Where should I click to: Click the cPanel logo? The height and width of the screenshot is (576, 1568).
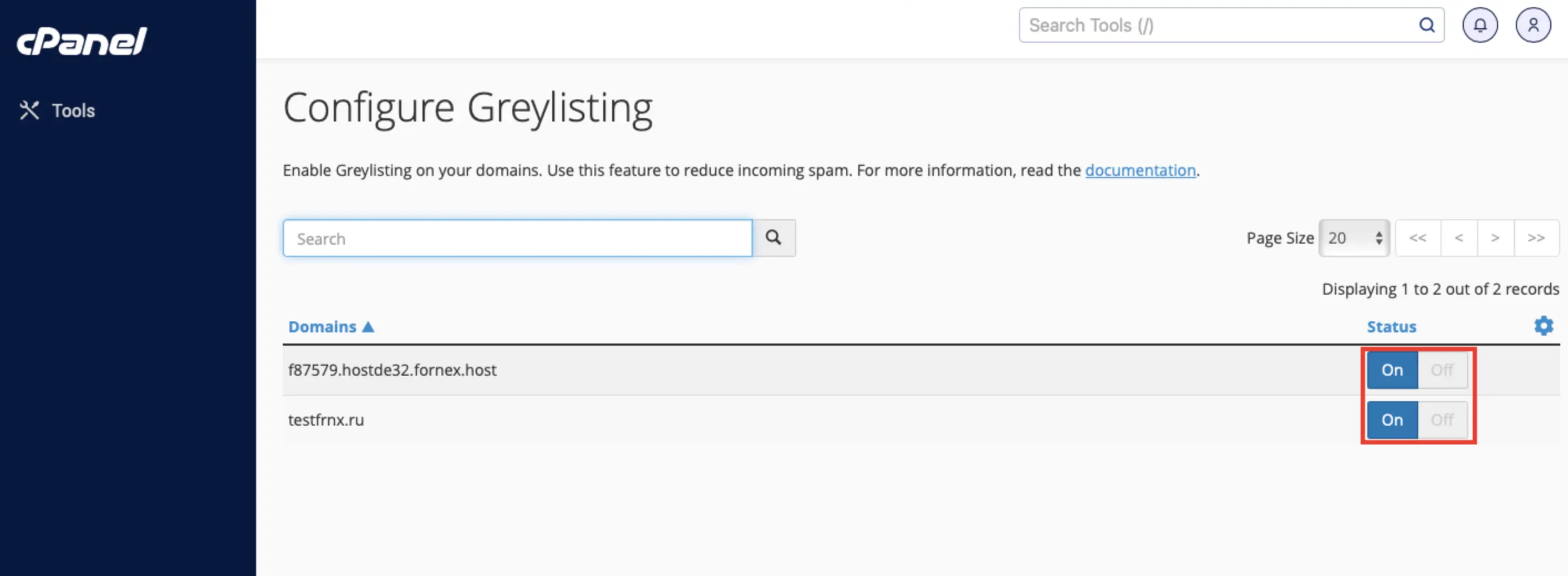82,42
